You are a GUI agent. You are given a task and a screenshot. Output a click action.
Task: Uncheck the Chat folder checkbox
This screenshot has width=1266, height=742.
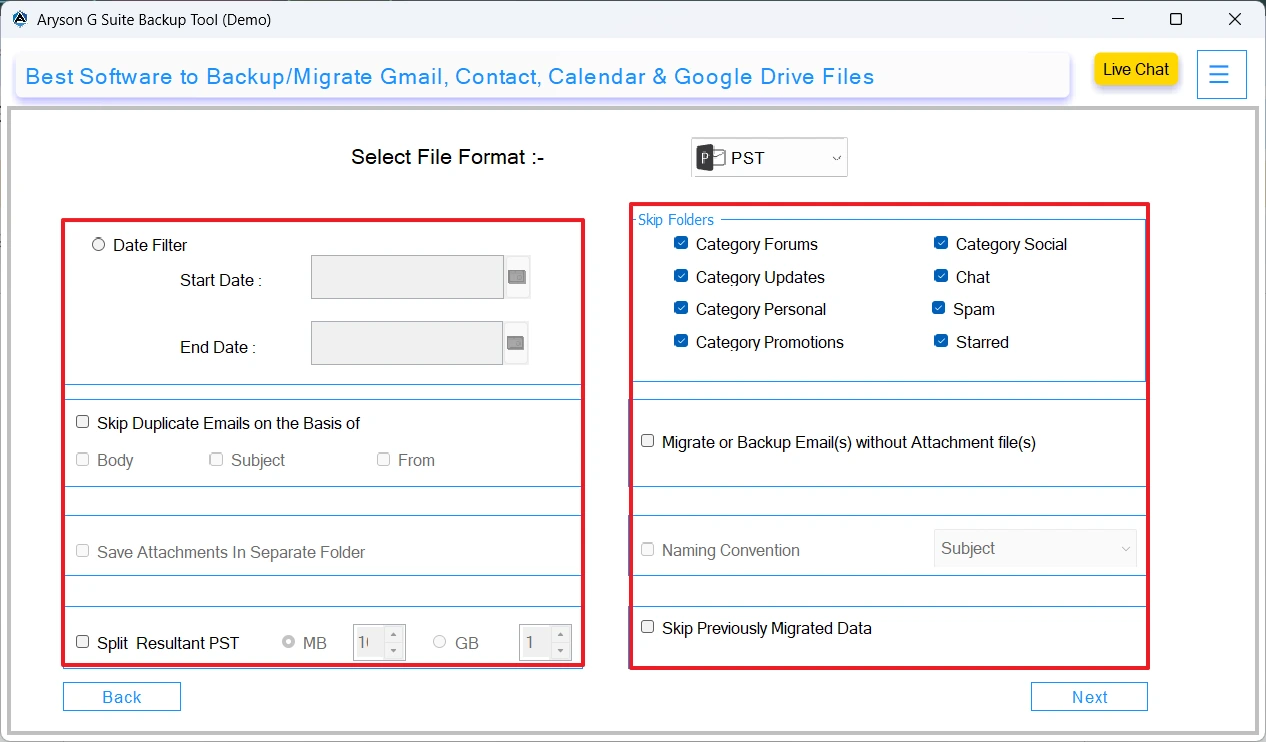click(941, 276)
